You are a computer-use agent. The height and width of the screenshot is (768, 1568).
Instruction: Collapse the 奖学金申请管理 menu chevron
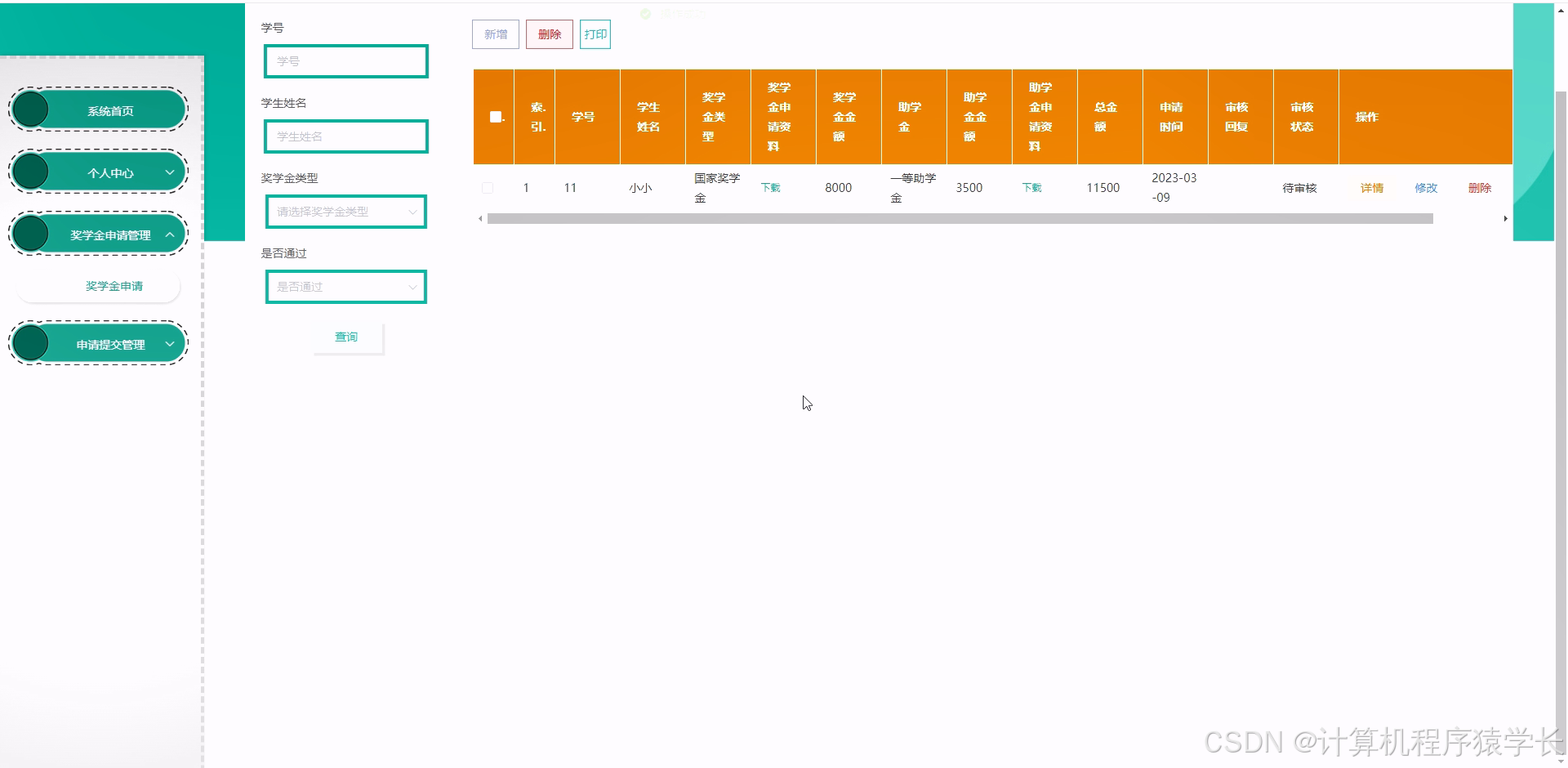(170, 234)
